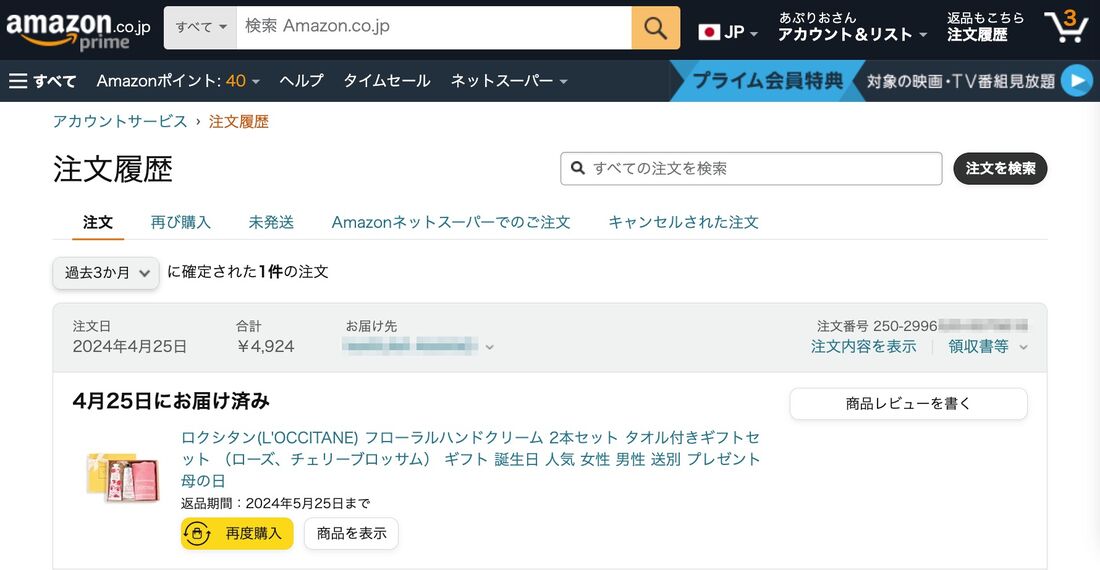The image size is (1100, 570).
Task: Open the 過去3か月 period dropdown
Action: (x=106, y=273)
